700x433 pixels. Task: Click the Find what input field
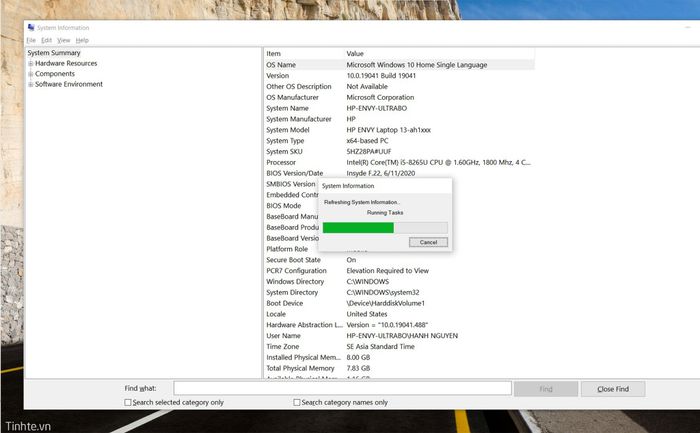coord(342,388)
